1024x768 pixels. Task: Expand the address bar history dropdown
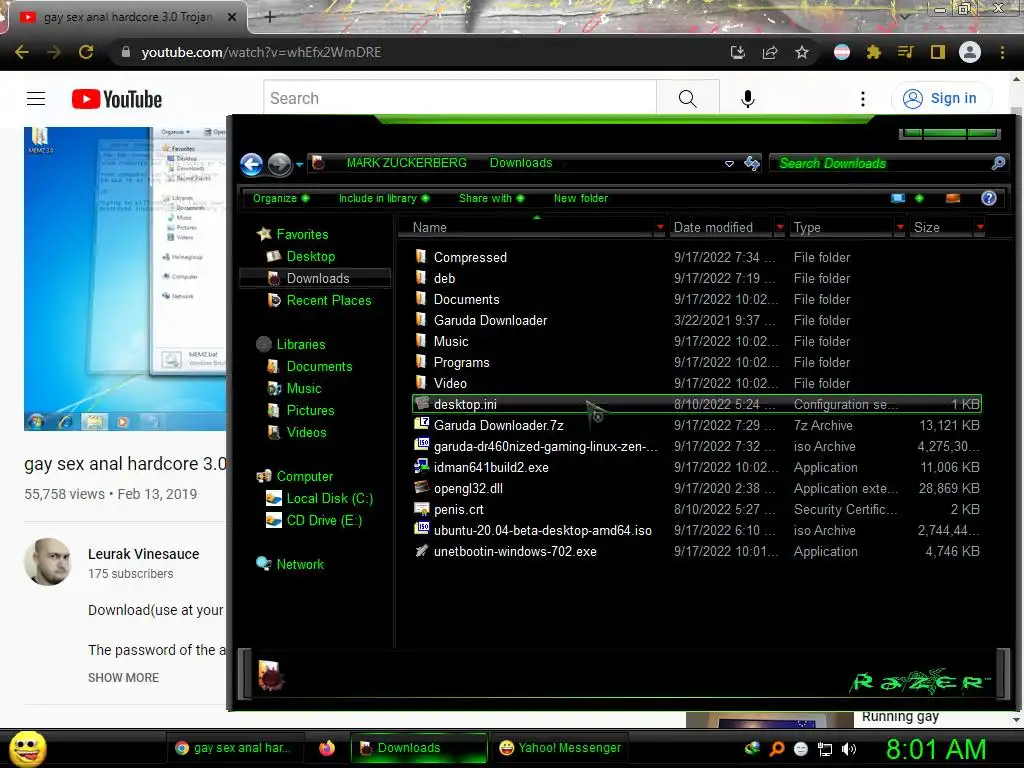pos(729,164)
